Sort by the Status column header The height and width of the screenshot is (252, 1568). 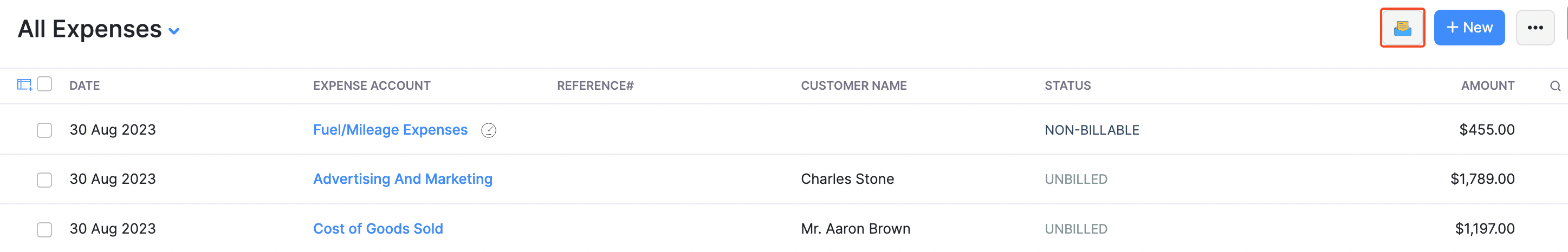click(x=1068, y=86)
